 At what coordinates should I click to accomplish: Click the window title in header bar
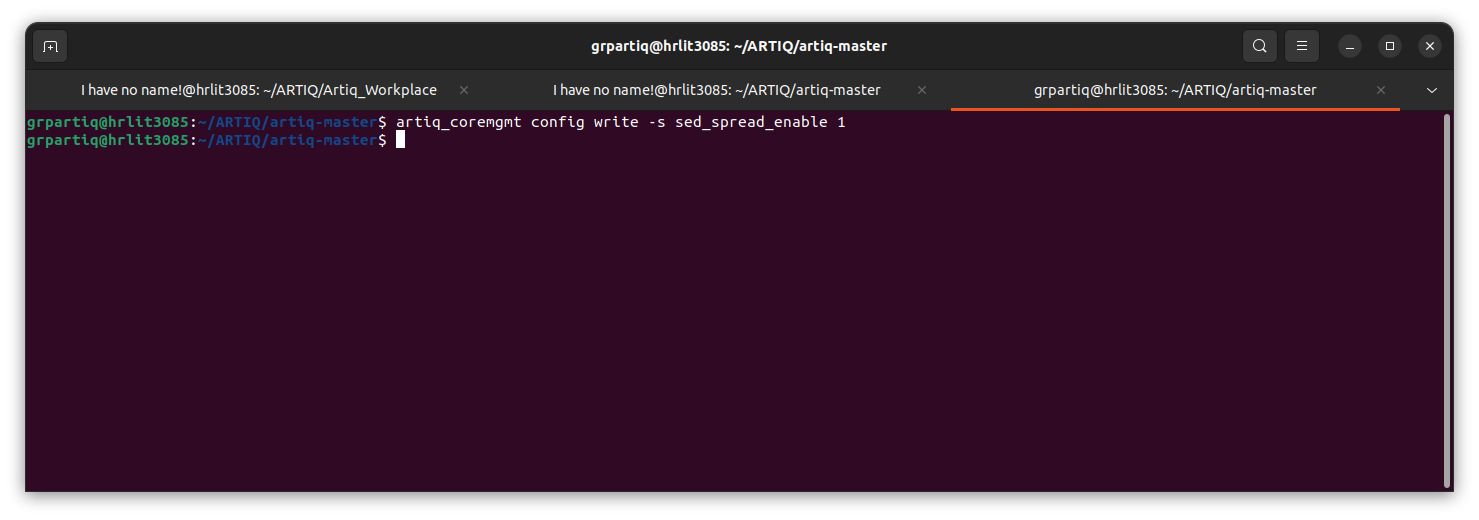739,46
